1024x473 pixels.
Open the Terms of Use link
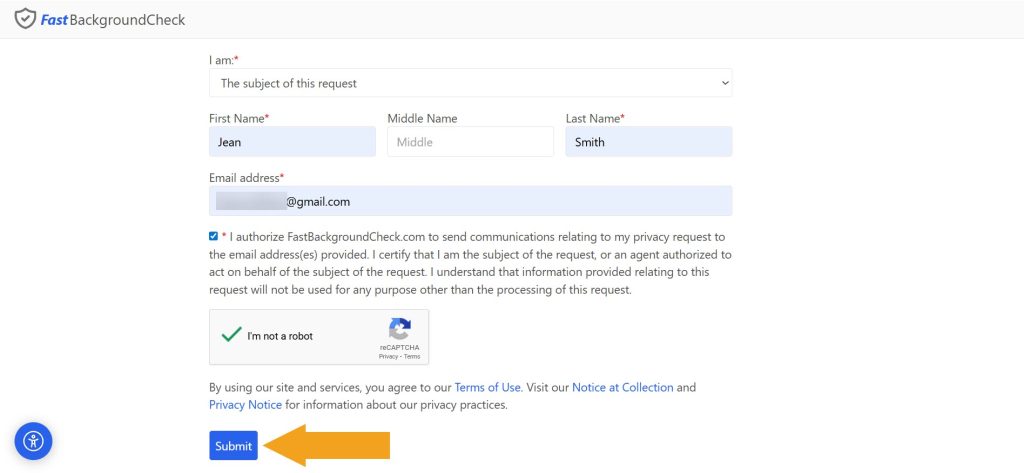pos(488,387)
